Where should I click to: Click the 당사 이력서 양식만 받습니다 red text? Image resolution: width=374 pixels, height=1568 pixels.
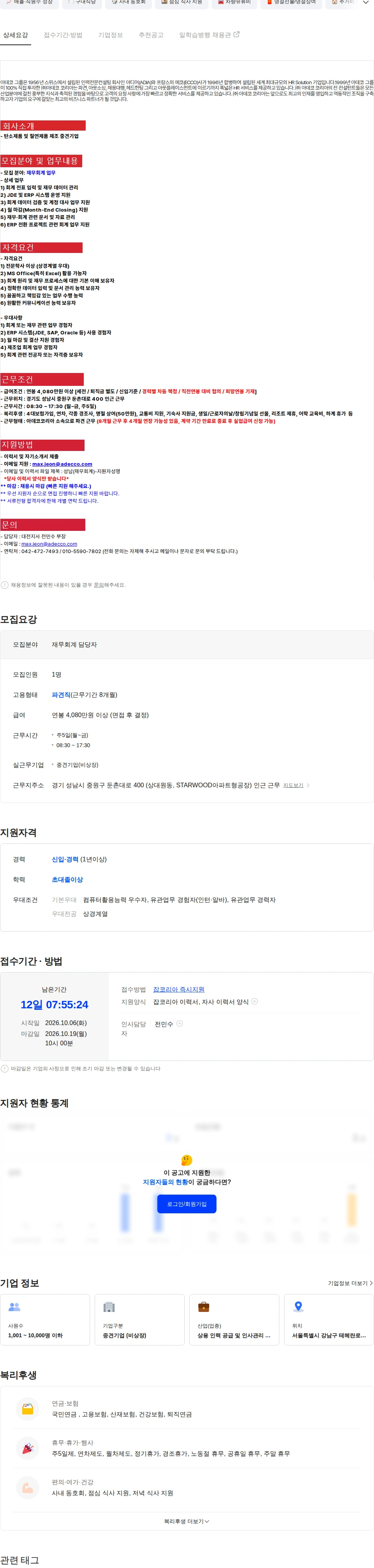pyautogui.click(x=37, y=479)
